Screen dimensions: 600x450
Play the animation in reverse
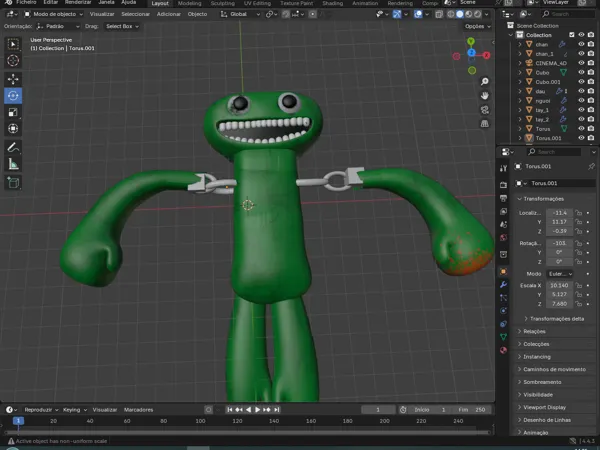tap(248, 410)
